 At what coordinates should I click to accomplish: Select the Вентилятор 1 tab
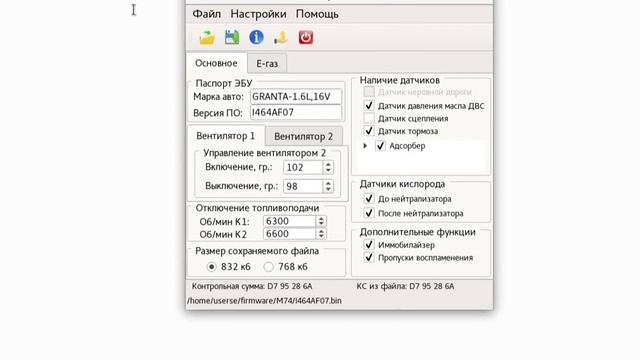[226, 136]
